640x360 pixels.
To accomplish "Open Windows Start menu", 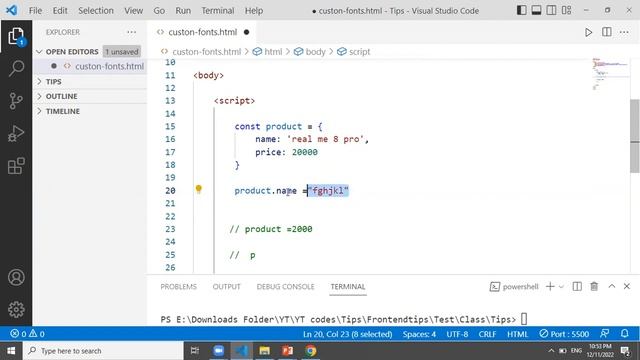I will coord(11,351).
